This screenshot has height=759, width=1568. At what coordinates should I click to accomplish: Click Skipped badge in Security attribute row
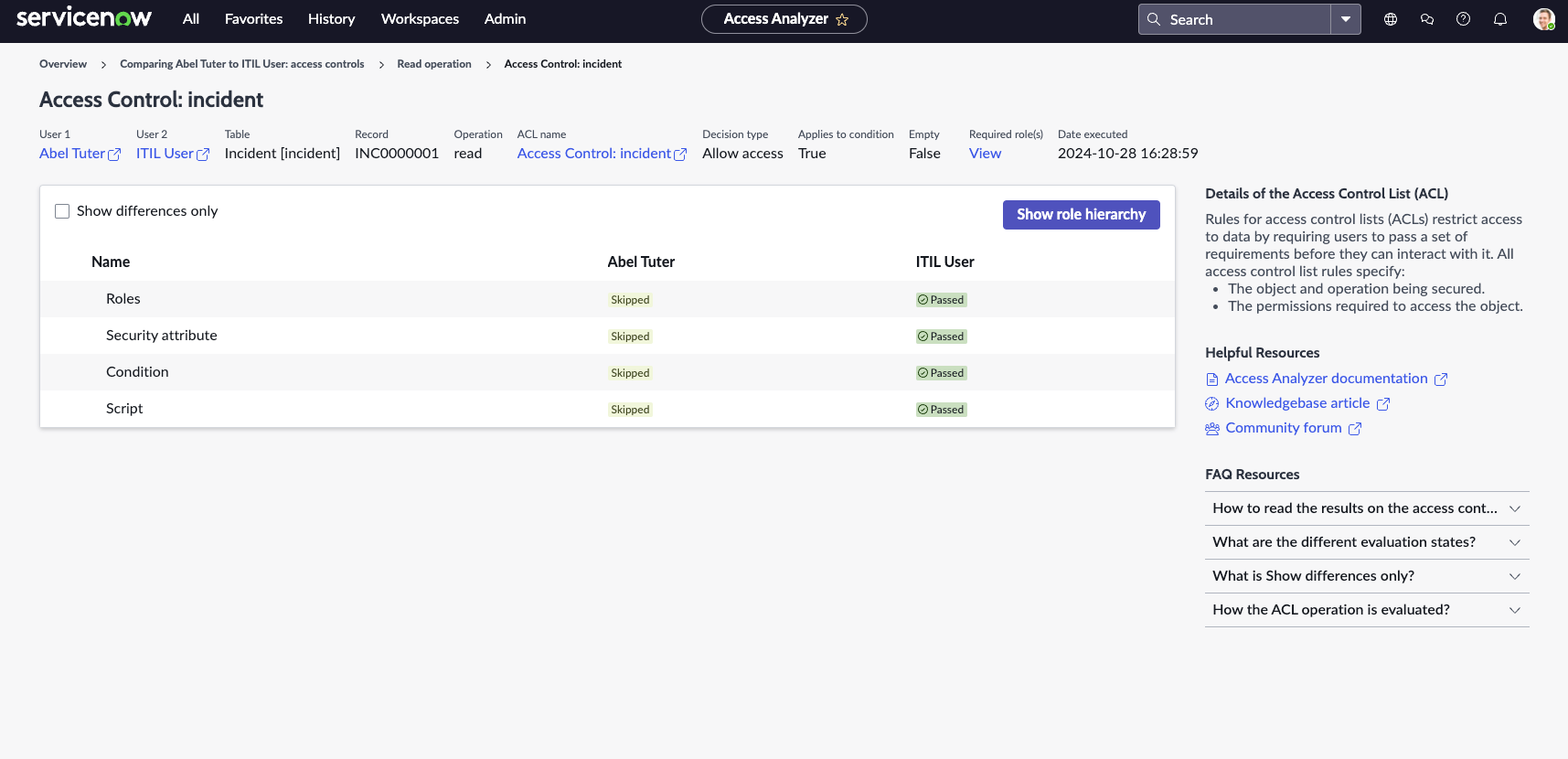631,337
